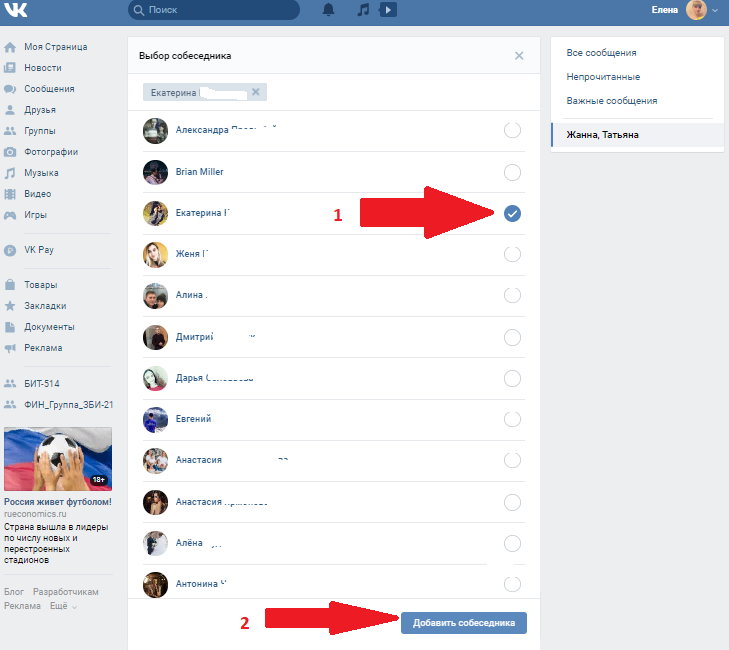
Task: Select Дарья with the checkbox
Action: pyautogui.click(x=512, y=378)
